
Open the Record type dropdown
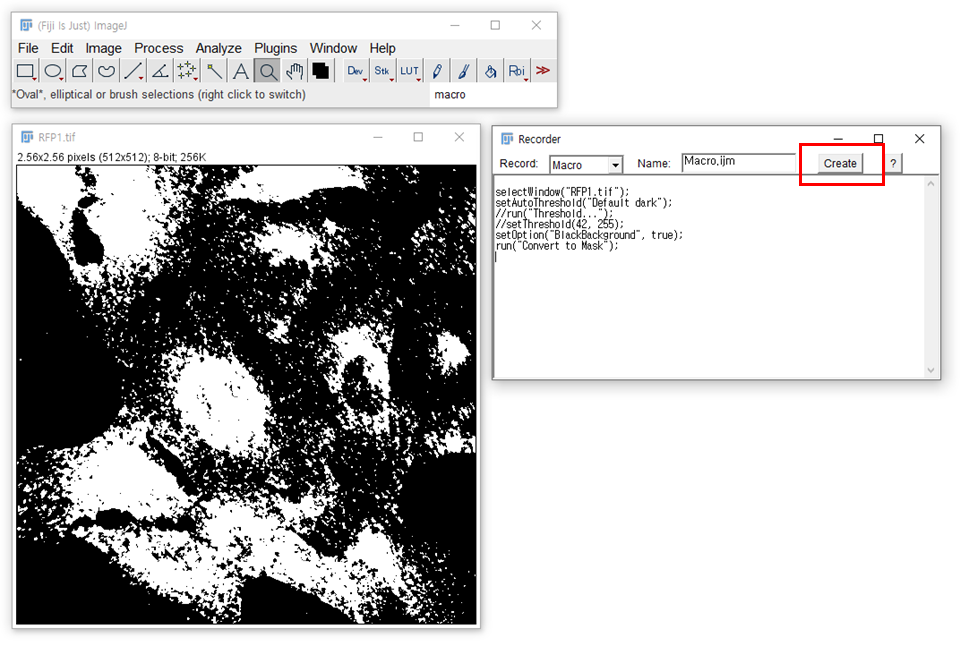(x=585, y=163)
